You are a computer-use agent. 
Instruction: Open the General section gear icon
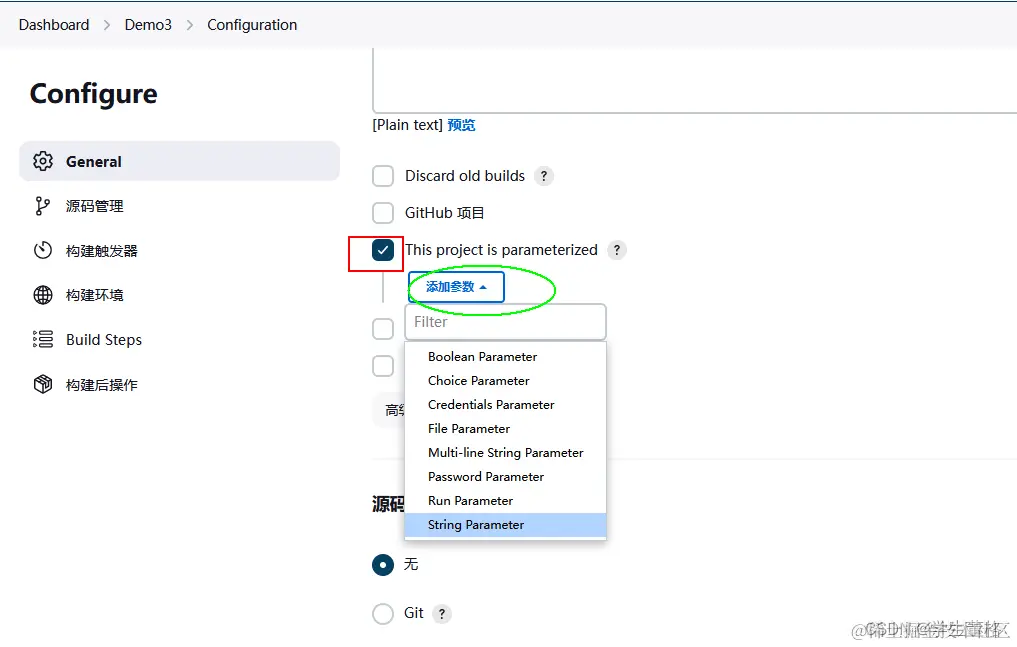(43, 161)
